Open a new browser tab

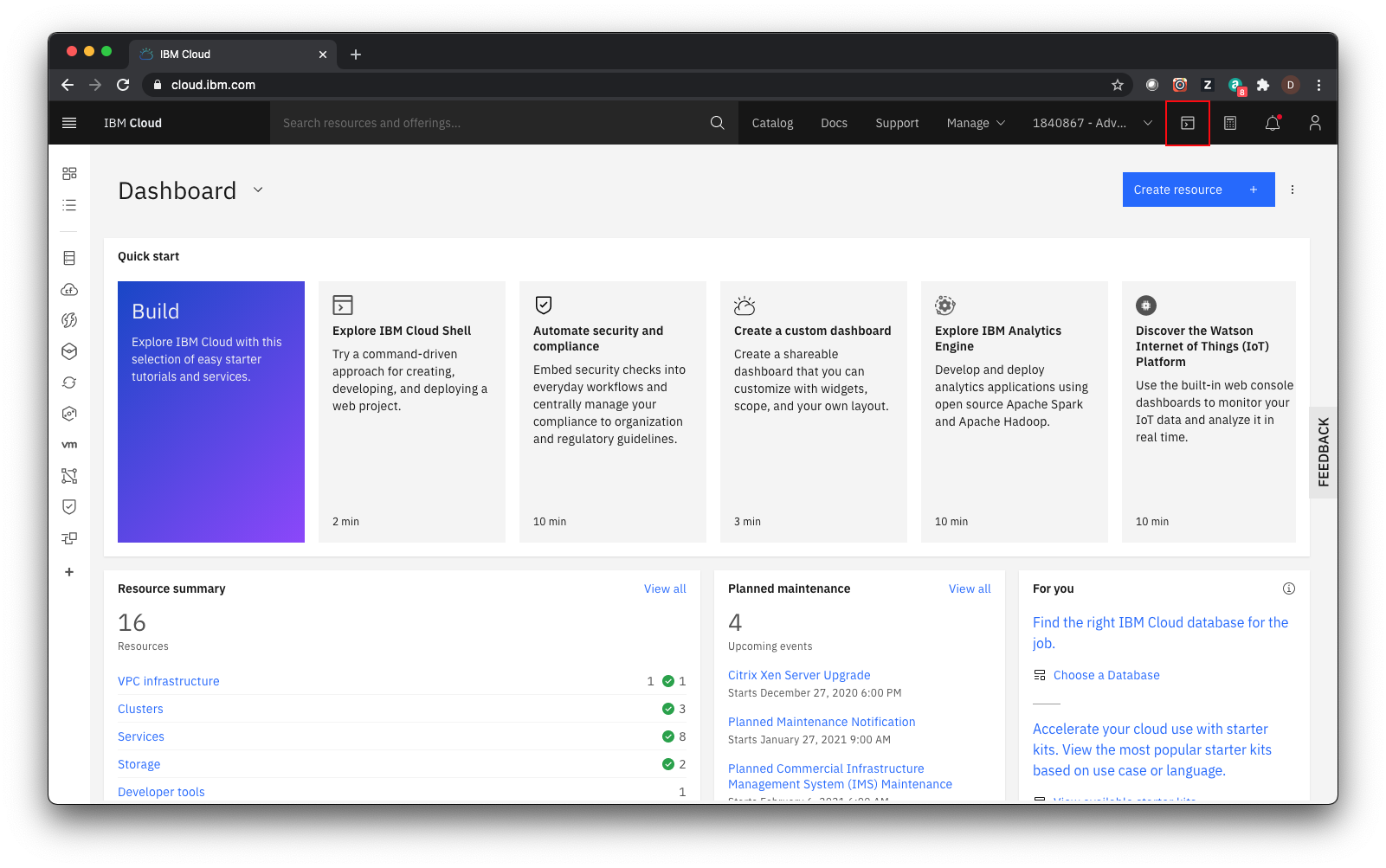356,55
